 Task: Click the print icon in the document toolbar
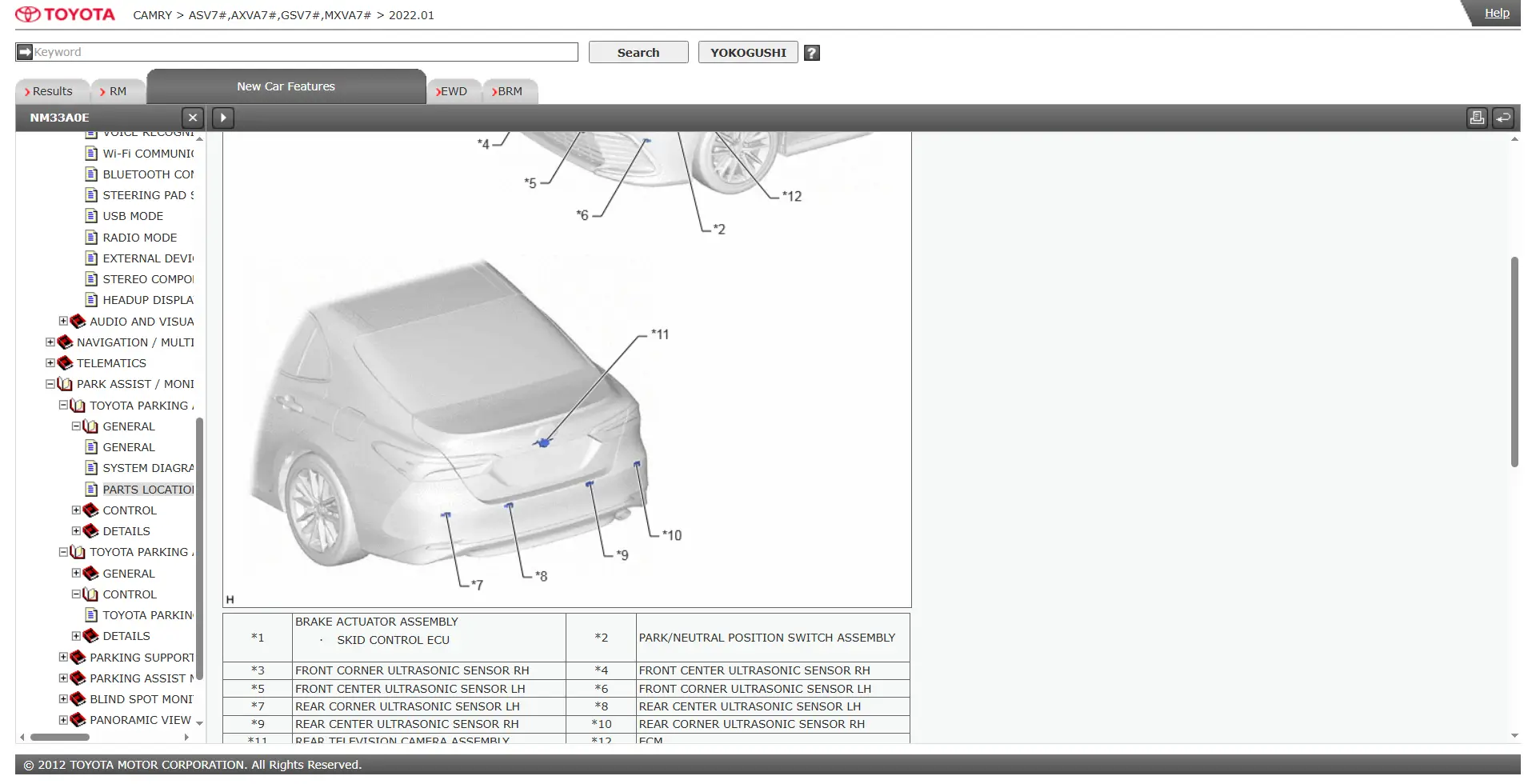(1477, 118)
